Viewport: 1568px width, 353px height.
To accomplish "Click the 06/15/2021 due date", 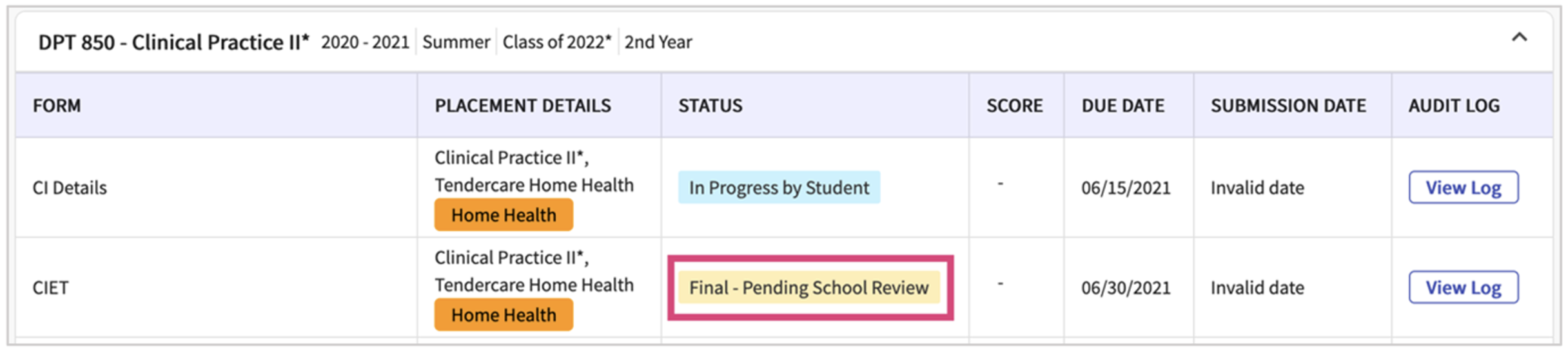I will click(1125, 187).
